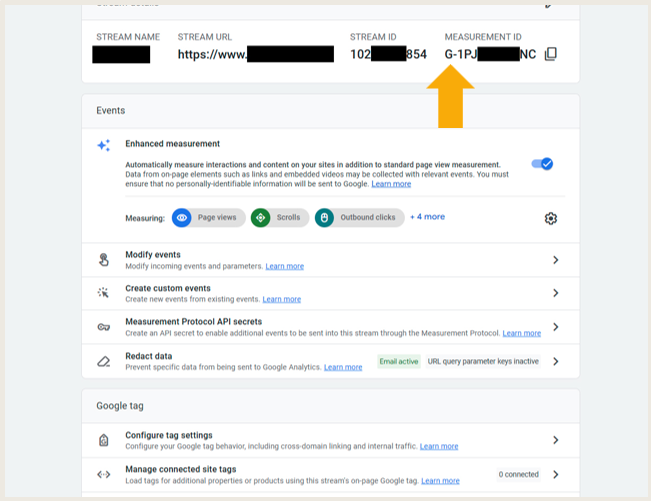This screenshot has height=501, width=651.
Task: Click the Measurement Protocol key icon
Action: pos(103,327)
